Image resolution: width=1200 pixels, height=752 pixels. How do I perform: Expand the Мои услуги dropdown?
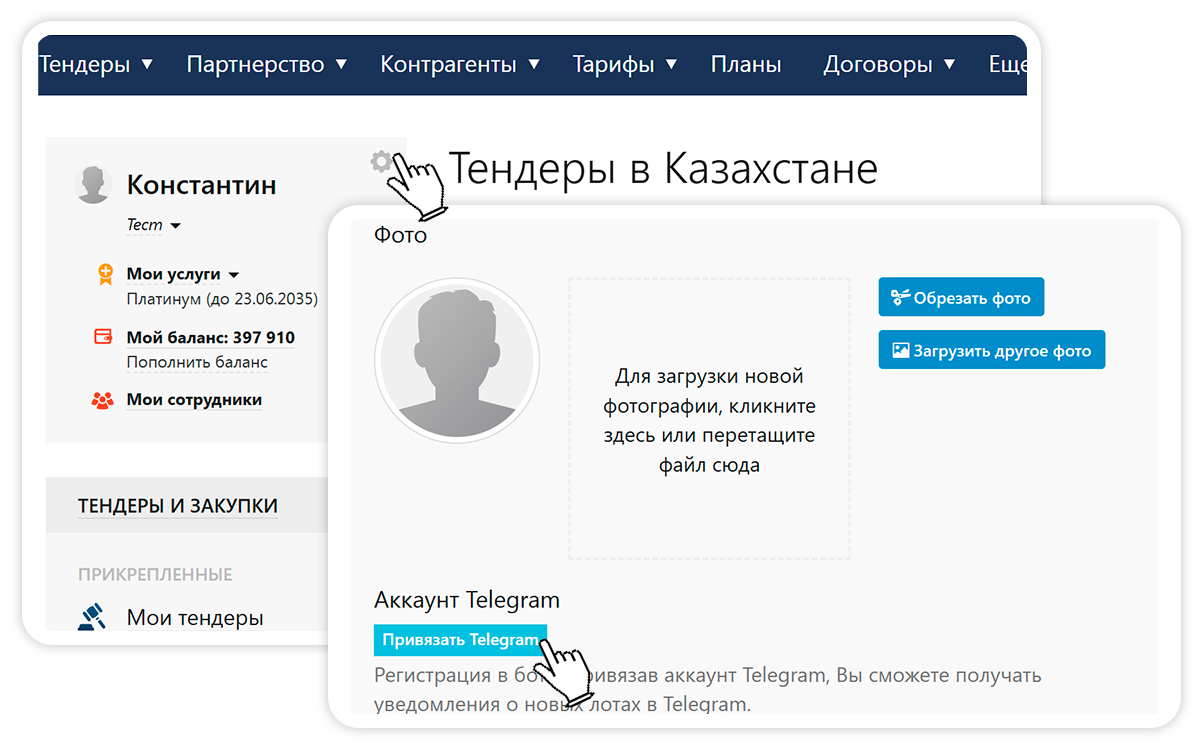[183, 274]
